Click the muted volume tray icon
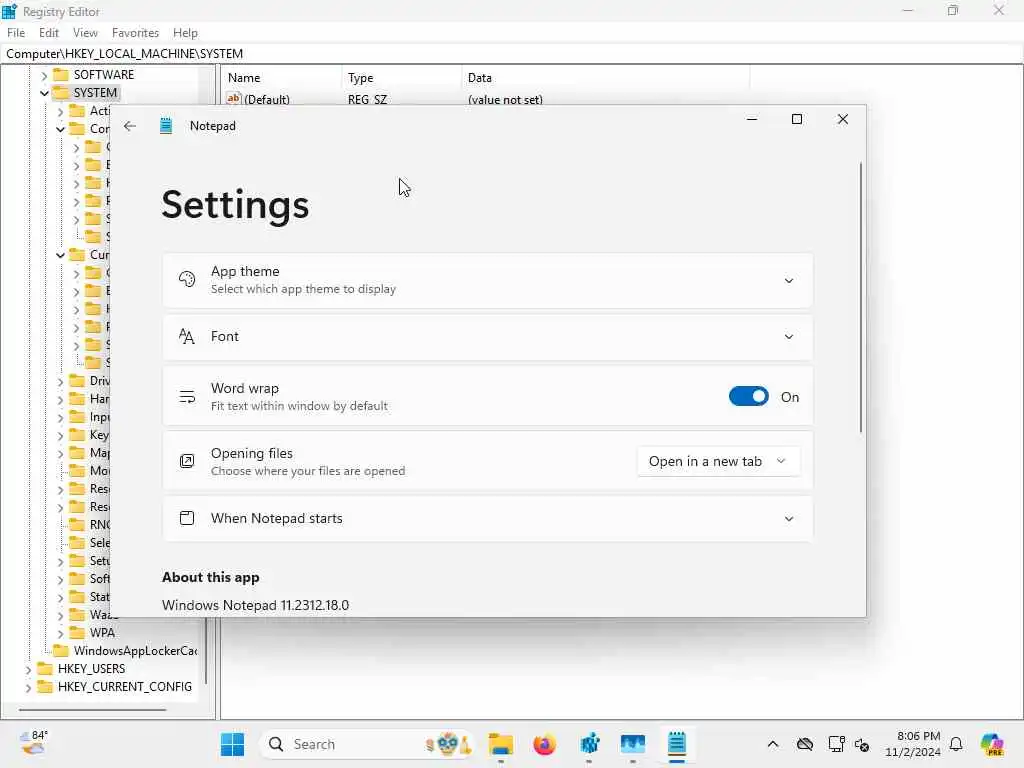1024x768 pixels. pos(861,744)
